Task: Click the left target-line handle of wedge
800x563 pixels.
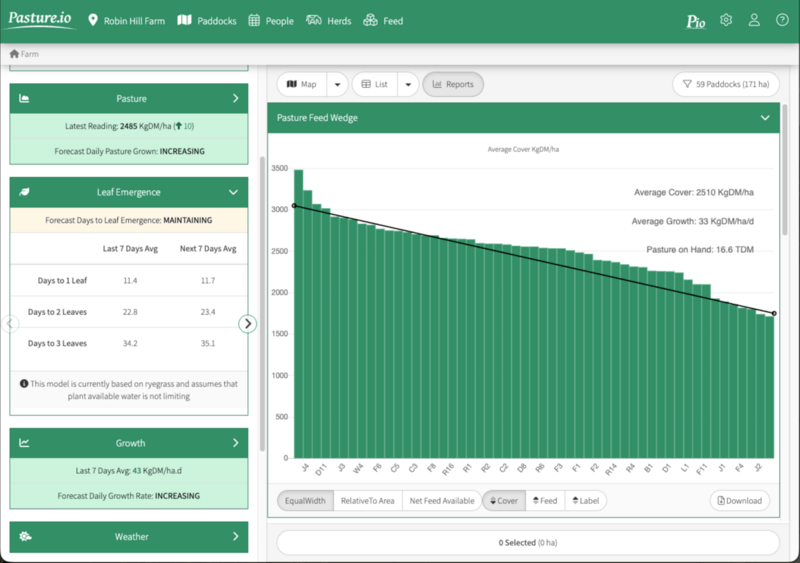Action: point(294,206)
